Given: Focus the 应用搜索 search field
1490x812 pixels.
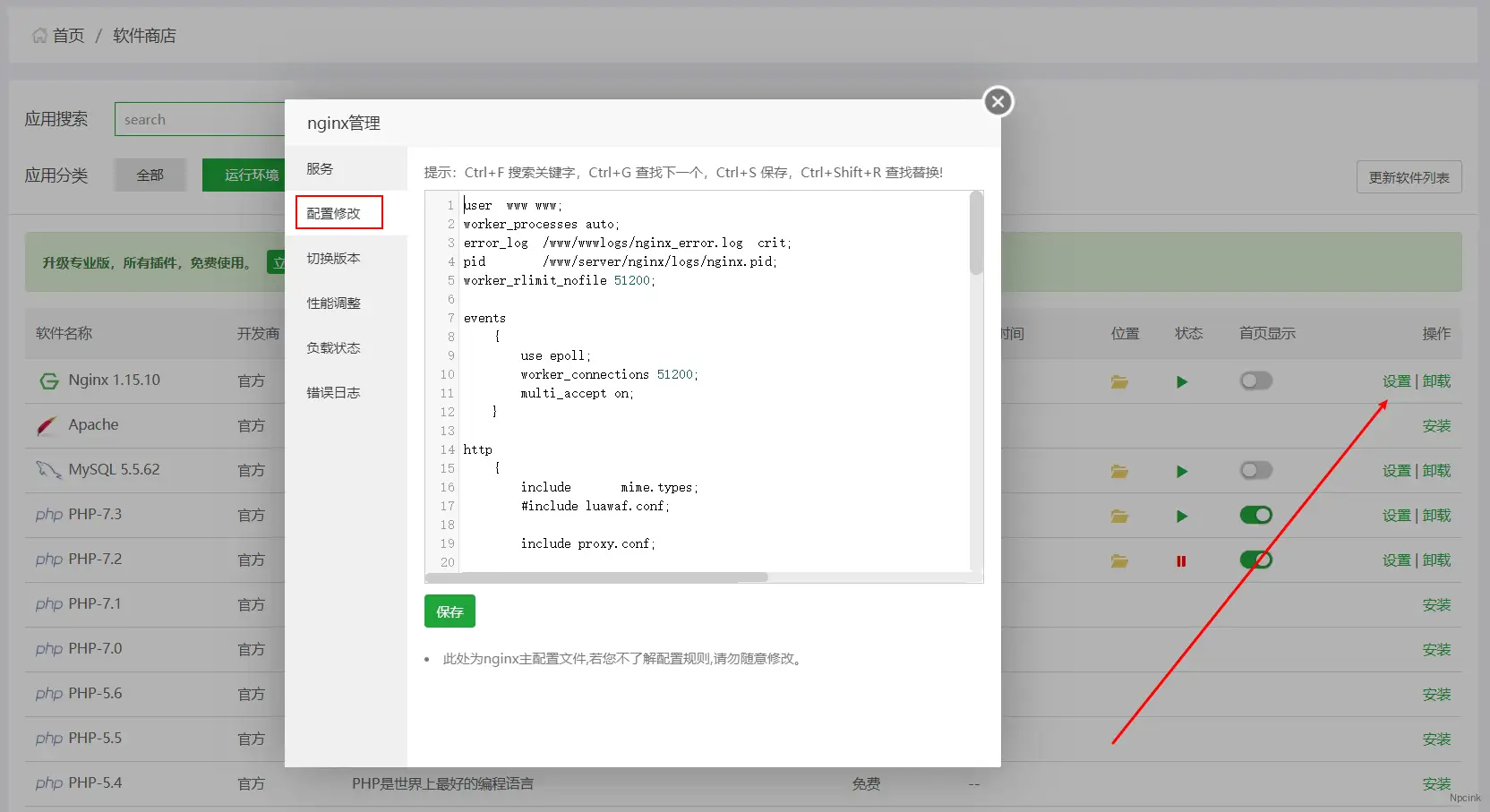Looking at the screenshot, I should pyautogui.click(x=200, y=119).
